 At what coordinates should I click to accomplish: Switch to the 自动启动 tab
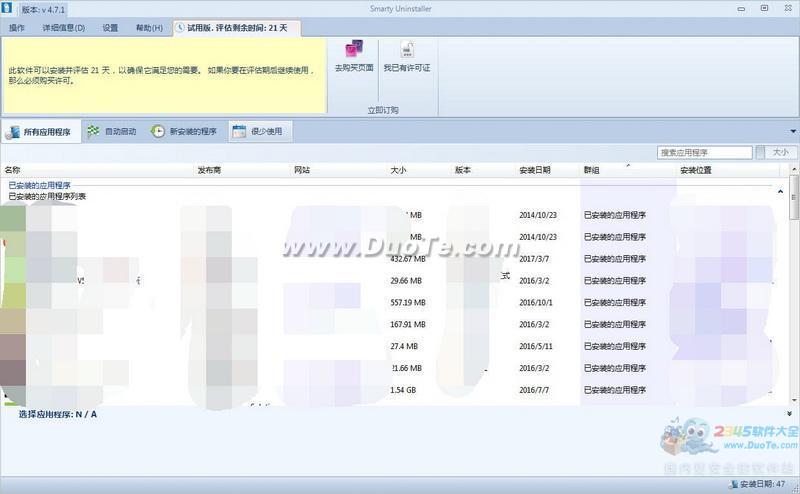click(112, 132)
